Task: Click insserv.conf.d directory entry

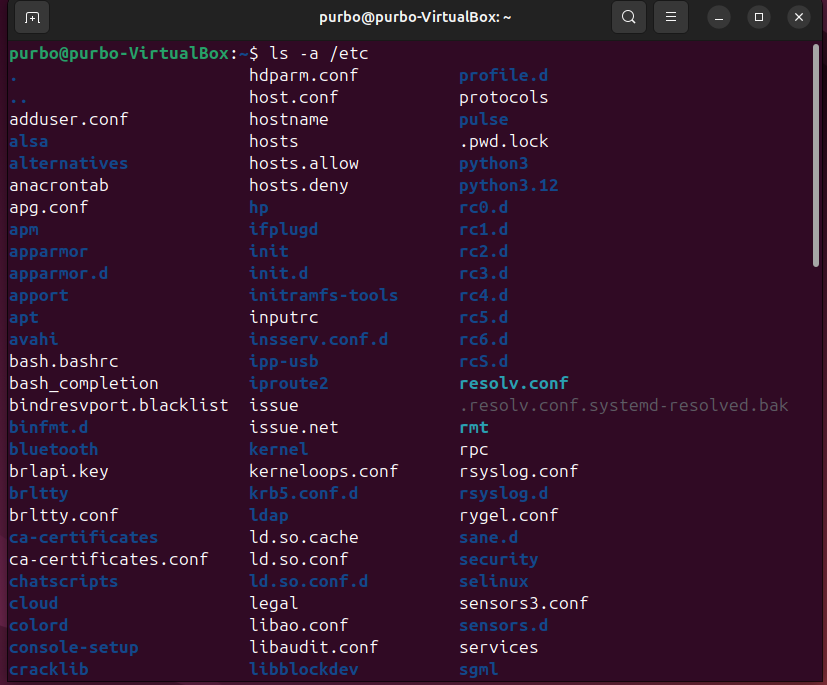Action: [319, 339]
